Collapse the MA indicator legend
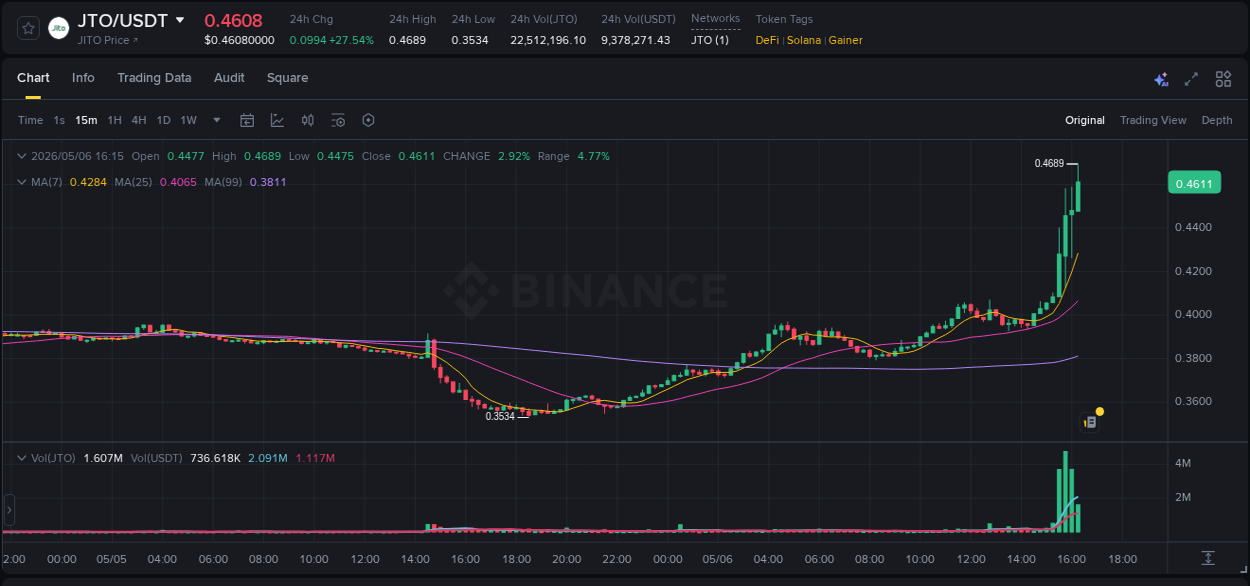Image resolution: width=1250 pixels, height=586 pixels. click(x=22, y=182)
